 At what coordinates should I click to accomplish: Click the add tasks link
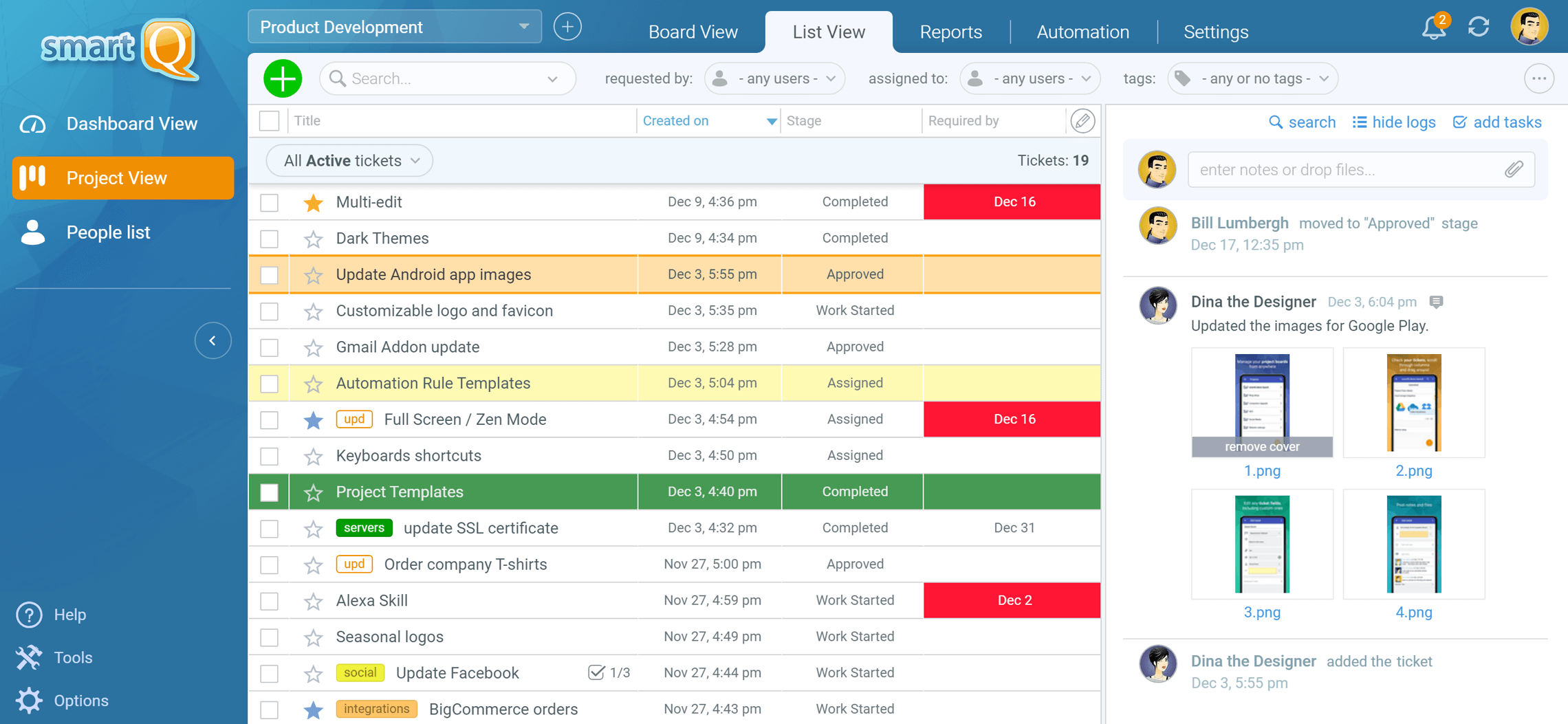[x=1497, y=122]
